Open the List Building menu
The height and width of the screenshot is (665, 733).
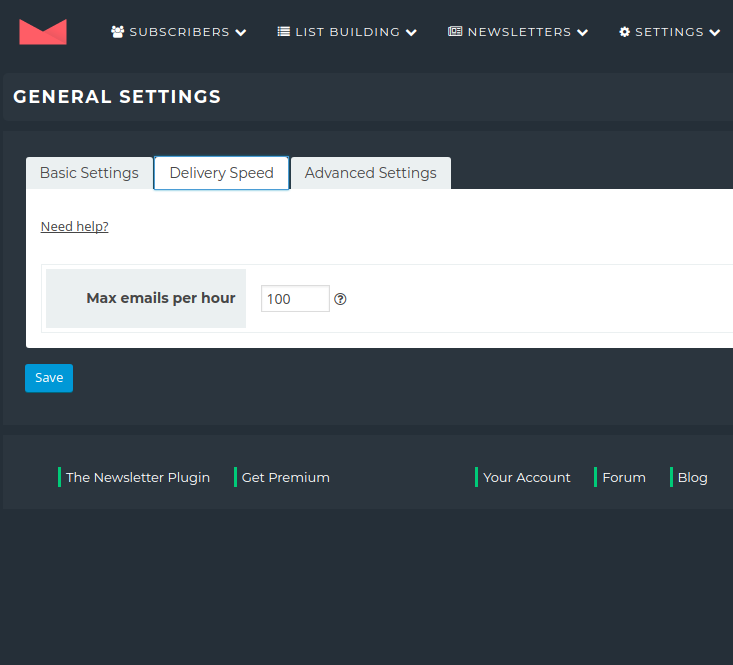[x=347, y=32]
